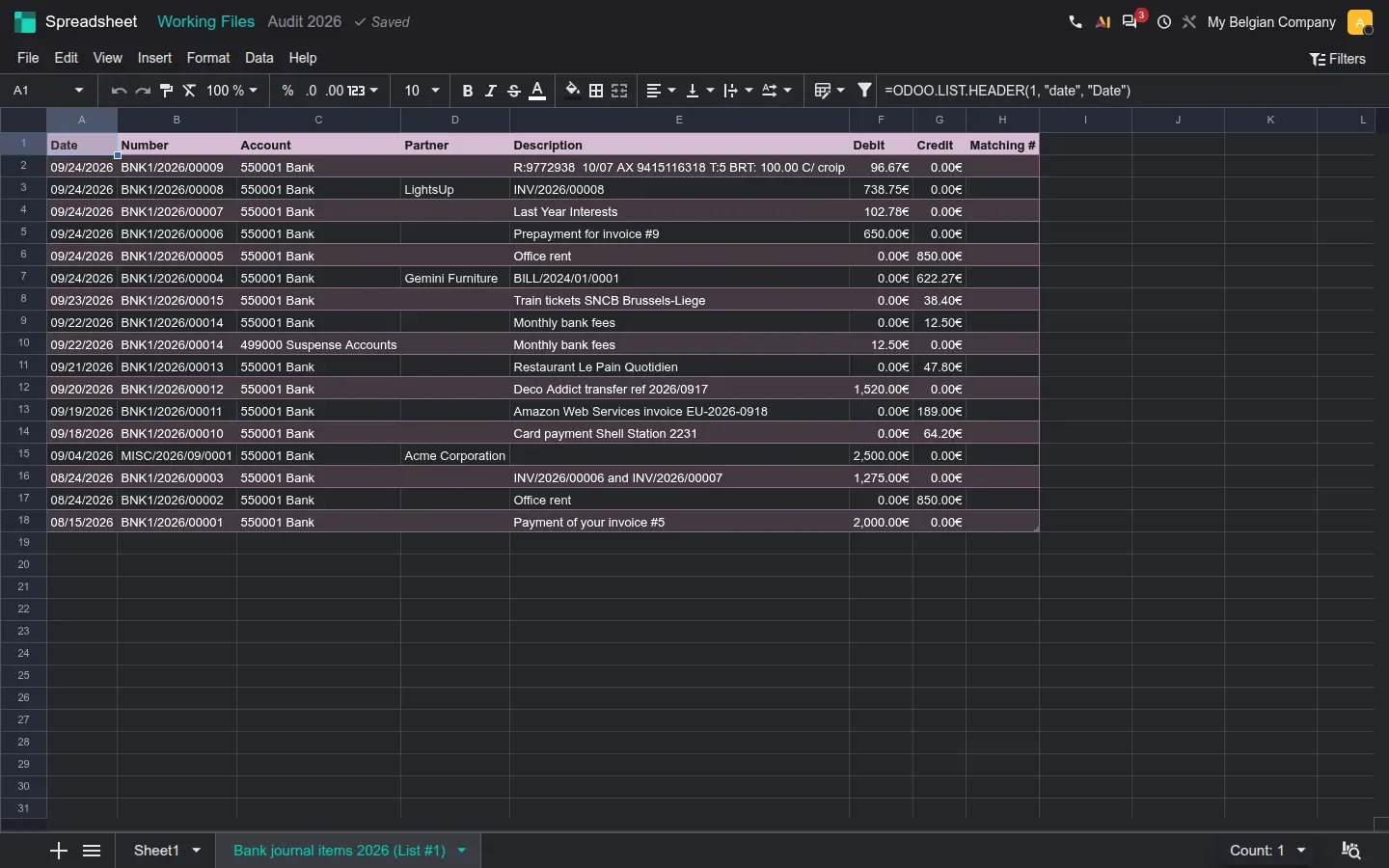Expand the cell name box dropdown arrow
The image size is (1389, 868).
click(79, 91)
